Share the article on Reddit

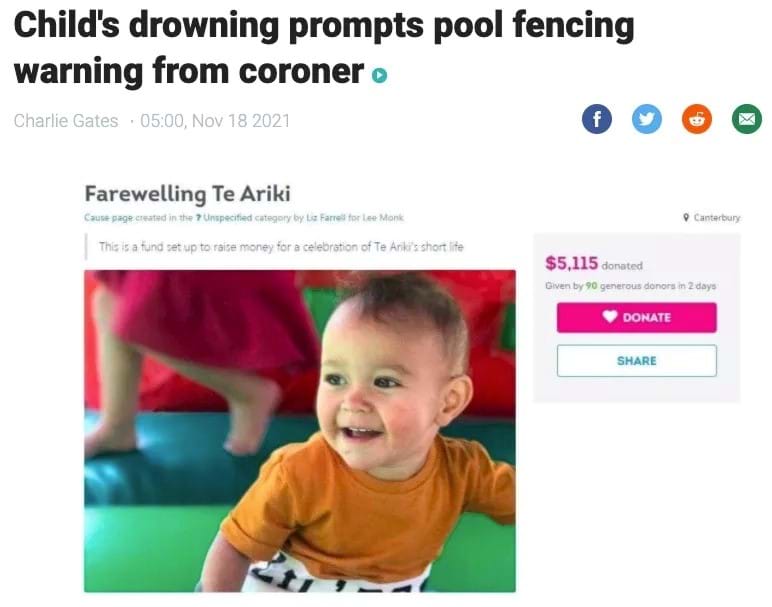(697, 119)
